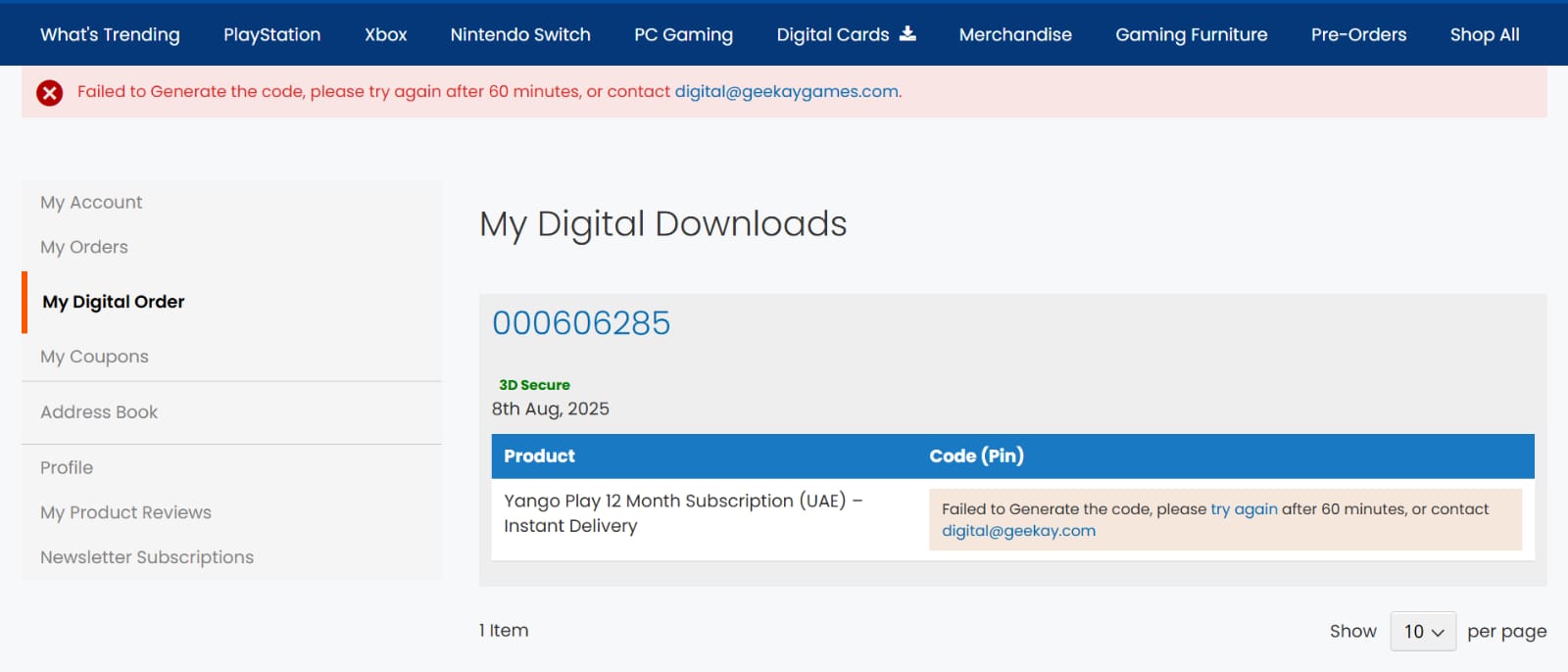This screenshot has width=1568, height=672.
Task: Select the Yango Play 12 Month Subscription text
Action: 683,513
